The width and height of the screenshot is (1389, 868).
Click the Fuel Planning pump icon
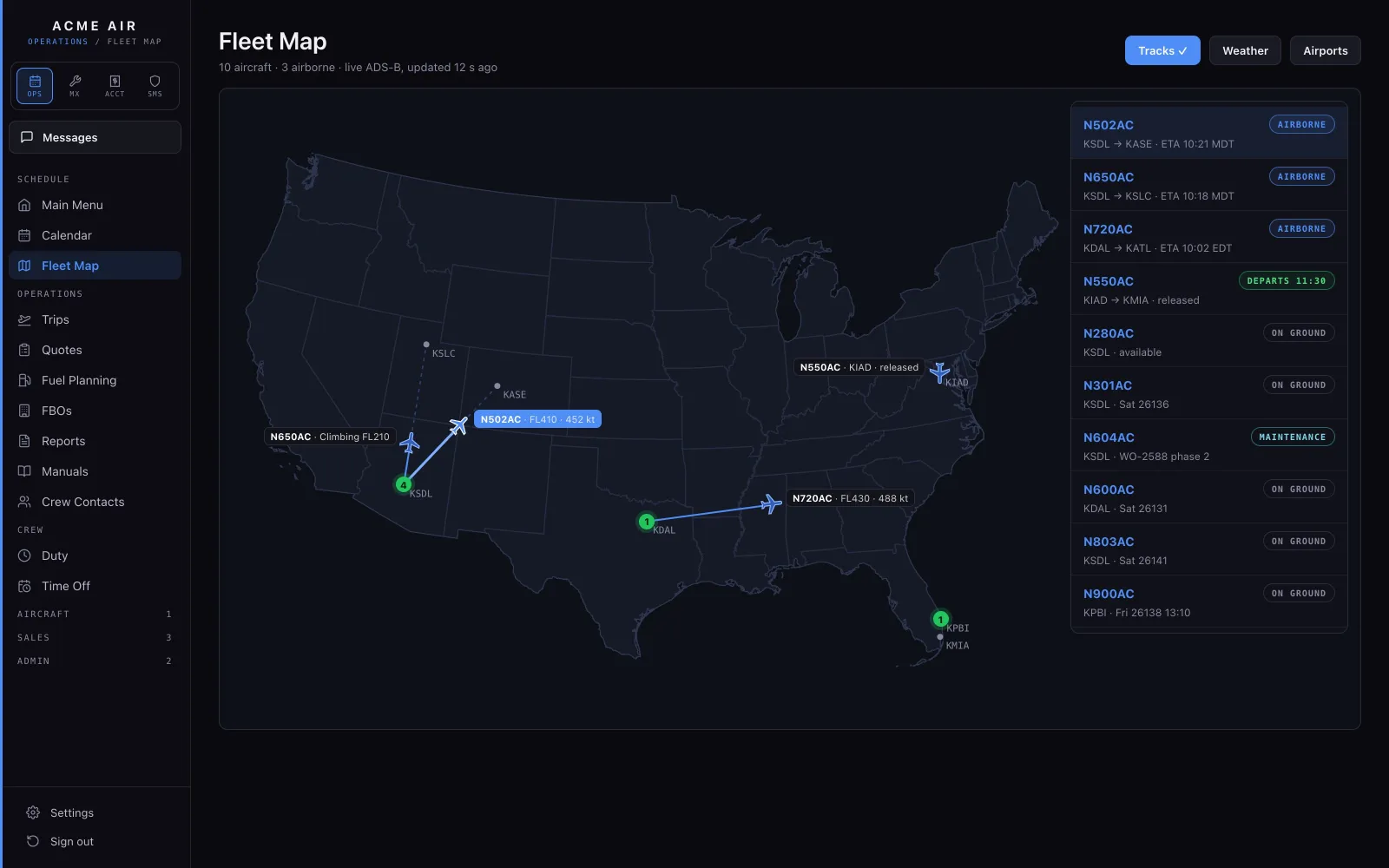(24, 380)
